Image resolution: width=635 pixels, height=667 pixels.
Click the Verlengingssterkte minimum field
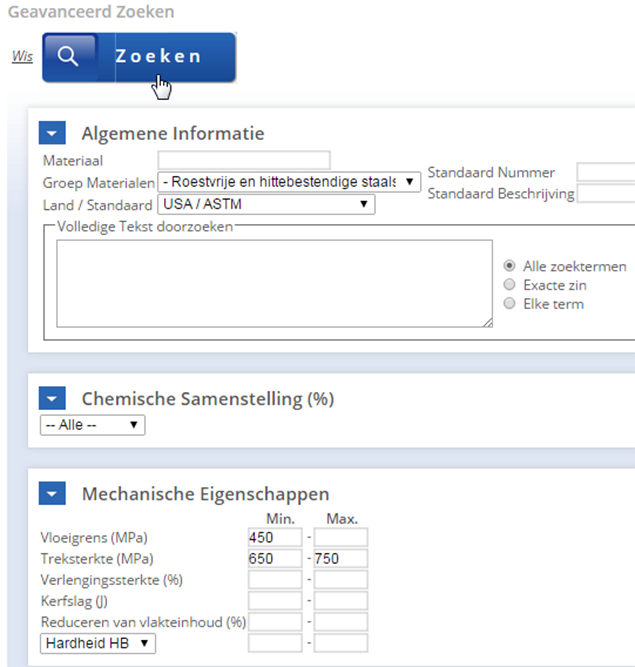275,580
